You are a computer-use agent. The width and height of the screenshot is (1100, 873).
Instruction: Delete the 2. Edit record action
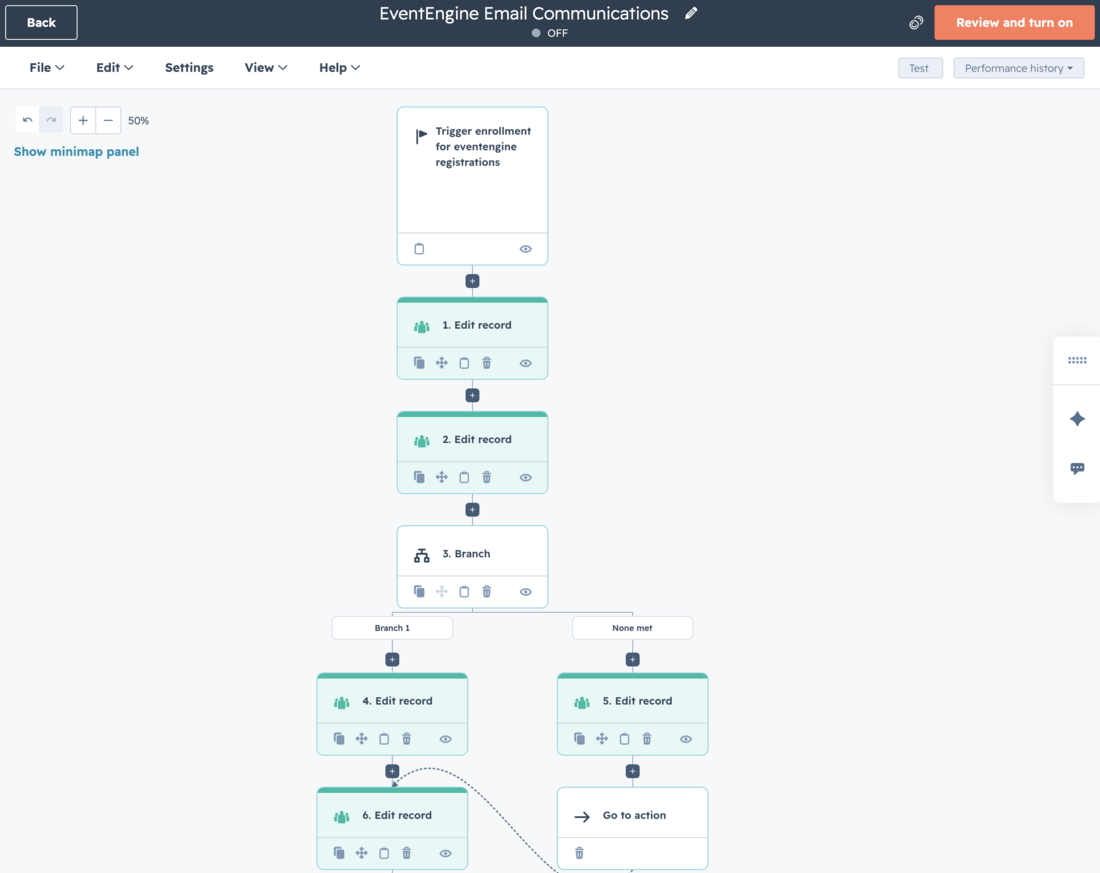point(486,477)
